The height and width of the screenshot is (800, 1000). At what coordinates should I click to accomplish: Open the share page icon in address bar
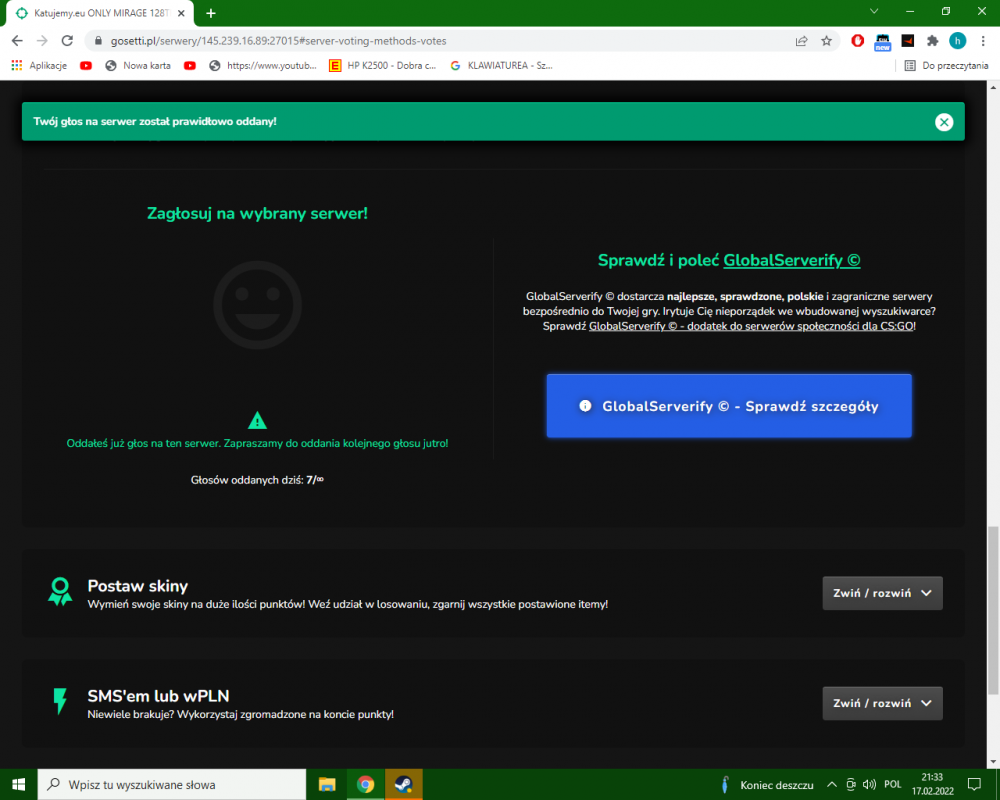click(x=802, y=41)
